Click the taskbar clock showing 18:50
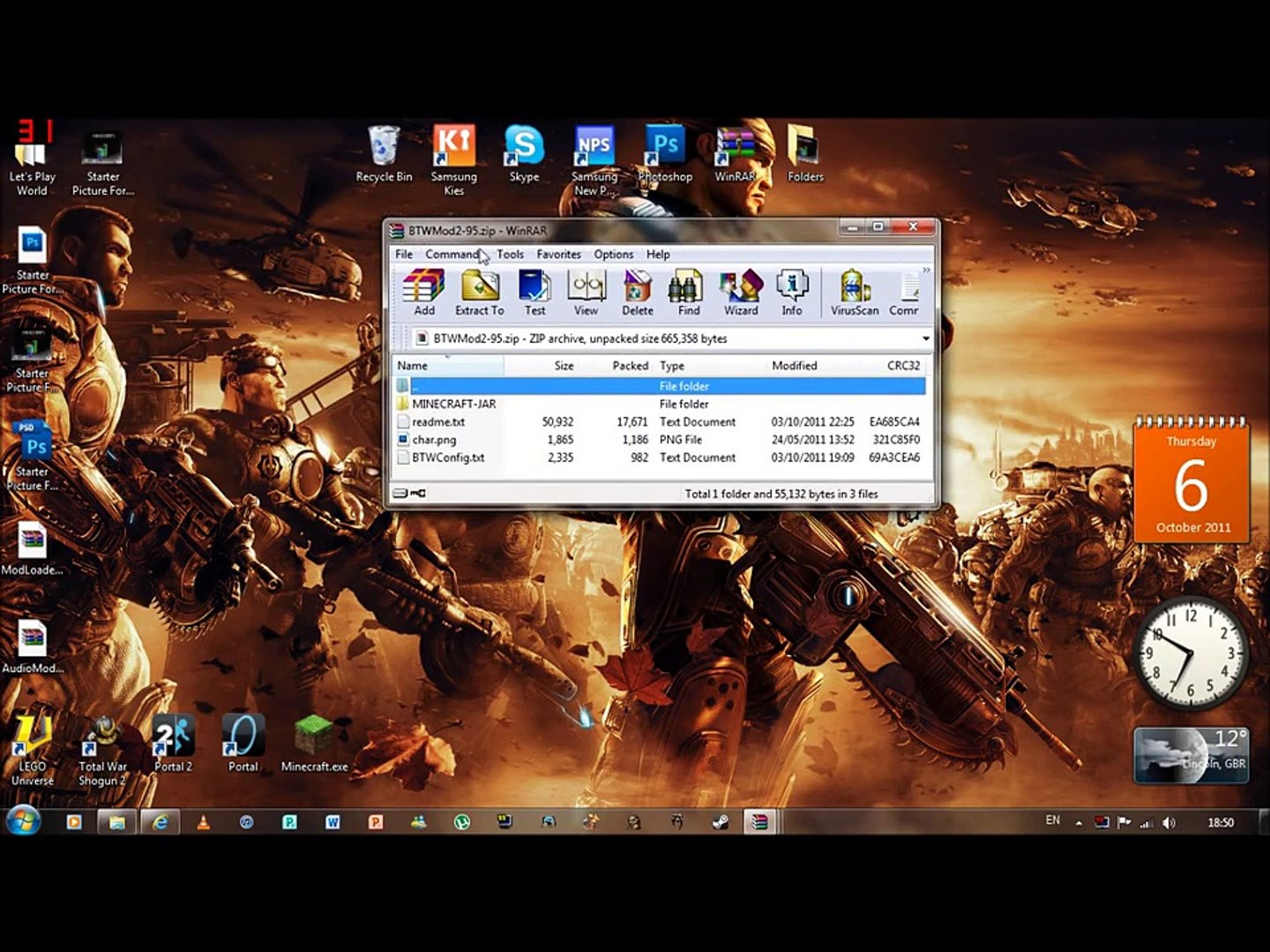This screenshot has height=952, width=1270. pos(1221,822)
